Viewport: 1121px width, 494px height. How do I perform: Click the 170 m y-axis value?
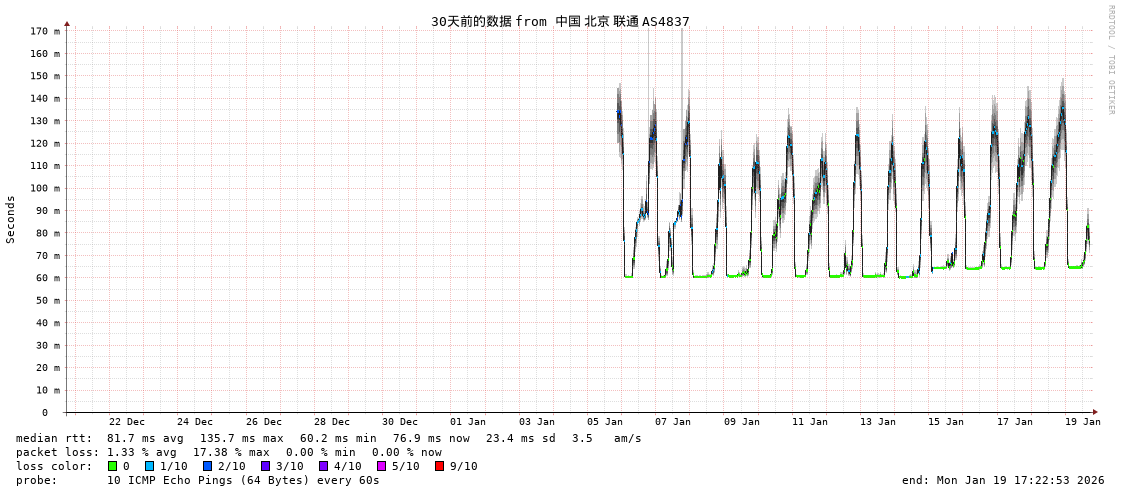46,31
